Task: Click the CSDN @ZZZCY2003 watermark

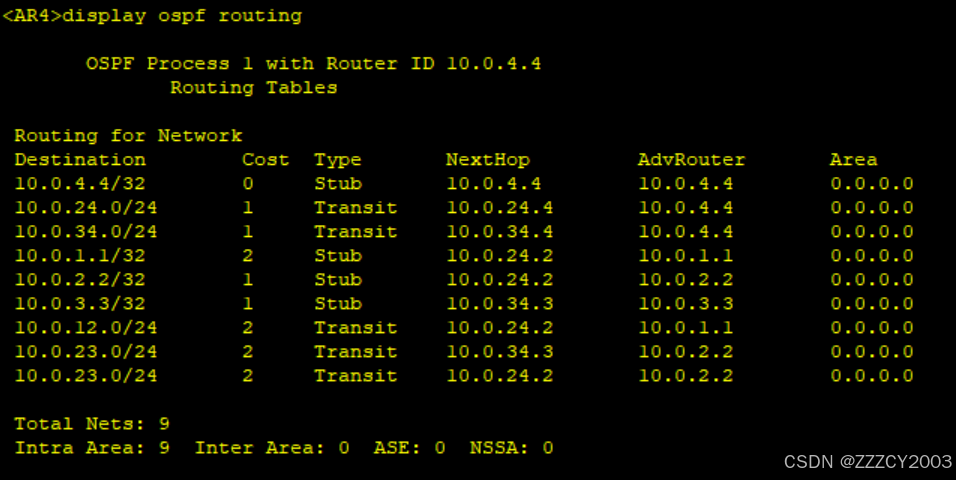Action: (867, 461)
